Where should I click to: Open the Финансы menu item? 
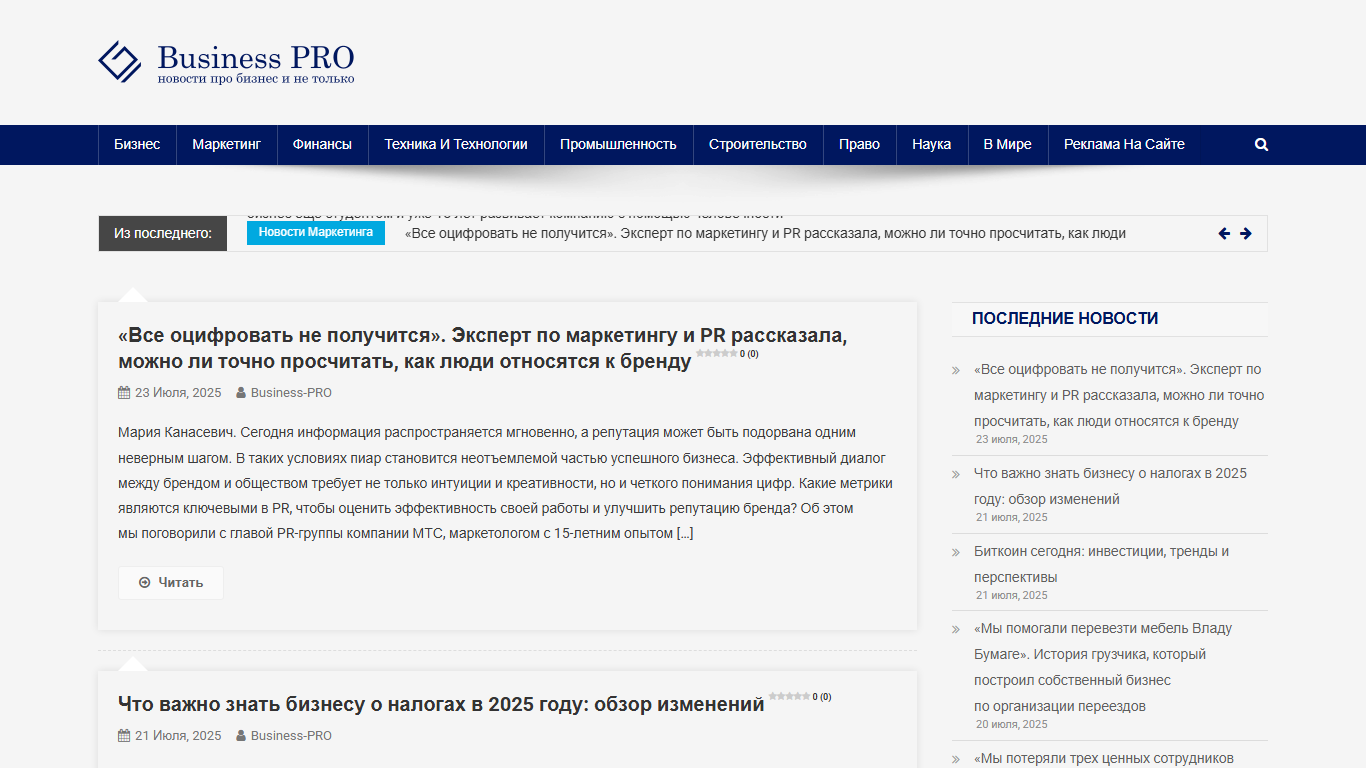[322, 145]
